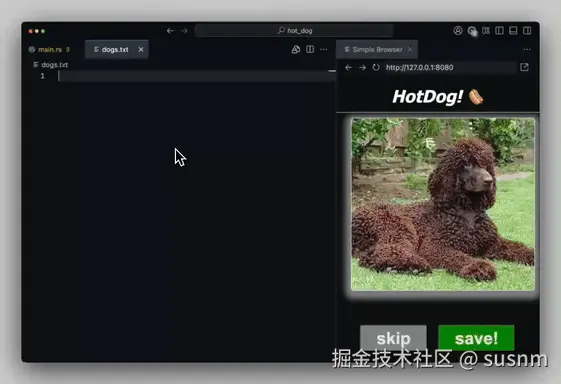The width and height of the screenshot is (561, 384).
Task: Close the Simple Browser tab
Action: 410,49
